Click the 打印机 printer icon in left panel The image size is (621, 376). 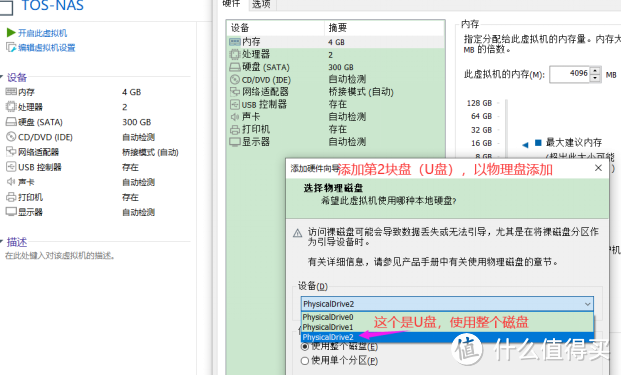point(11,197)
